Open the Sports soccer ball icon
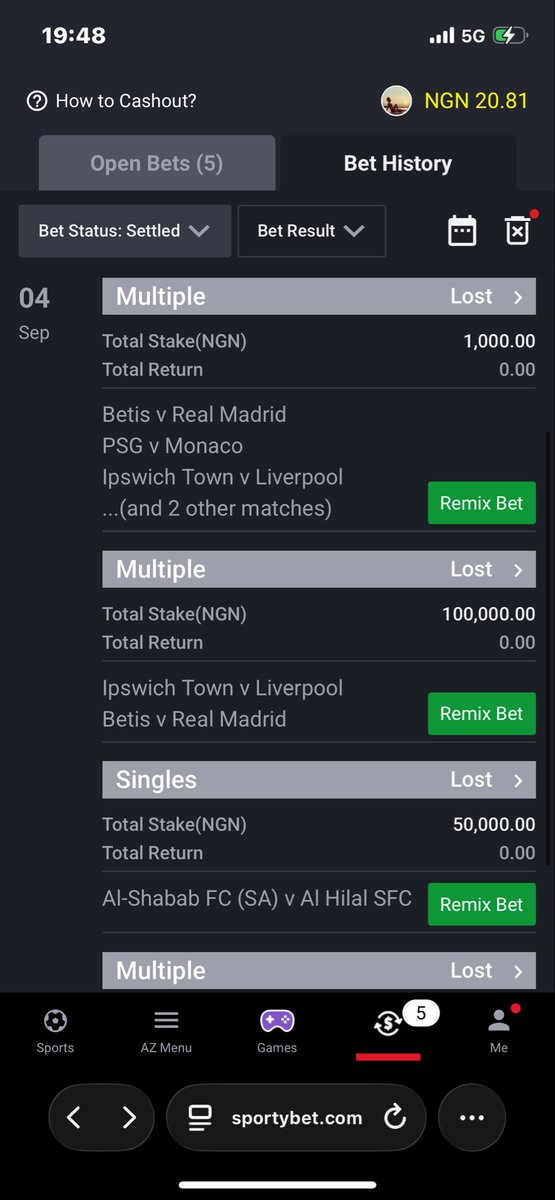 (x=55, y=1021)
